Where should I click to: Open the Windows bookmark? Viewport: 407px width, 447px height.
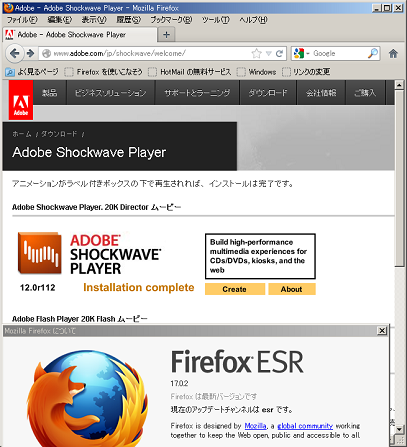(x=256, y=72)
